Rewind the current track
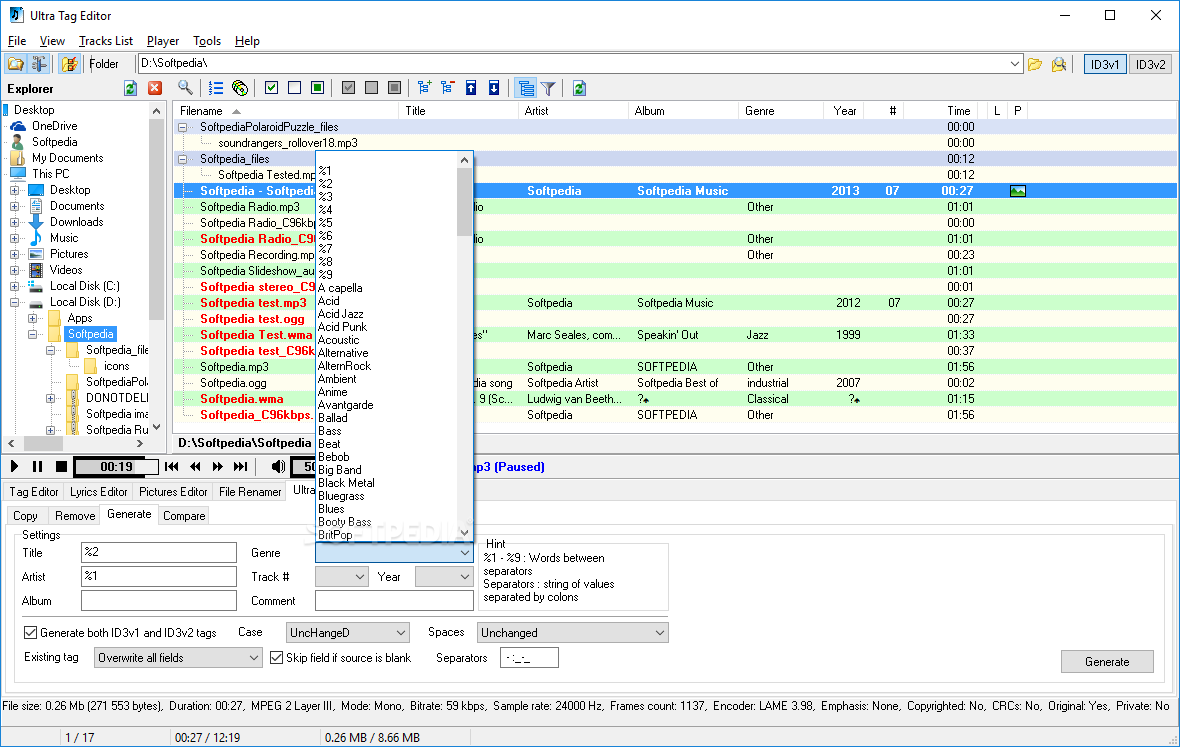 coord(195,466)
